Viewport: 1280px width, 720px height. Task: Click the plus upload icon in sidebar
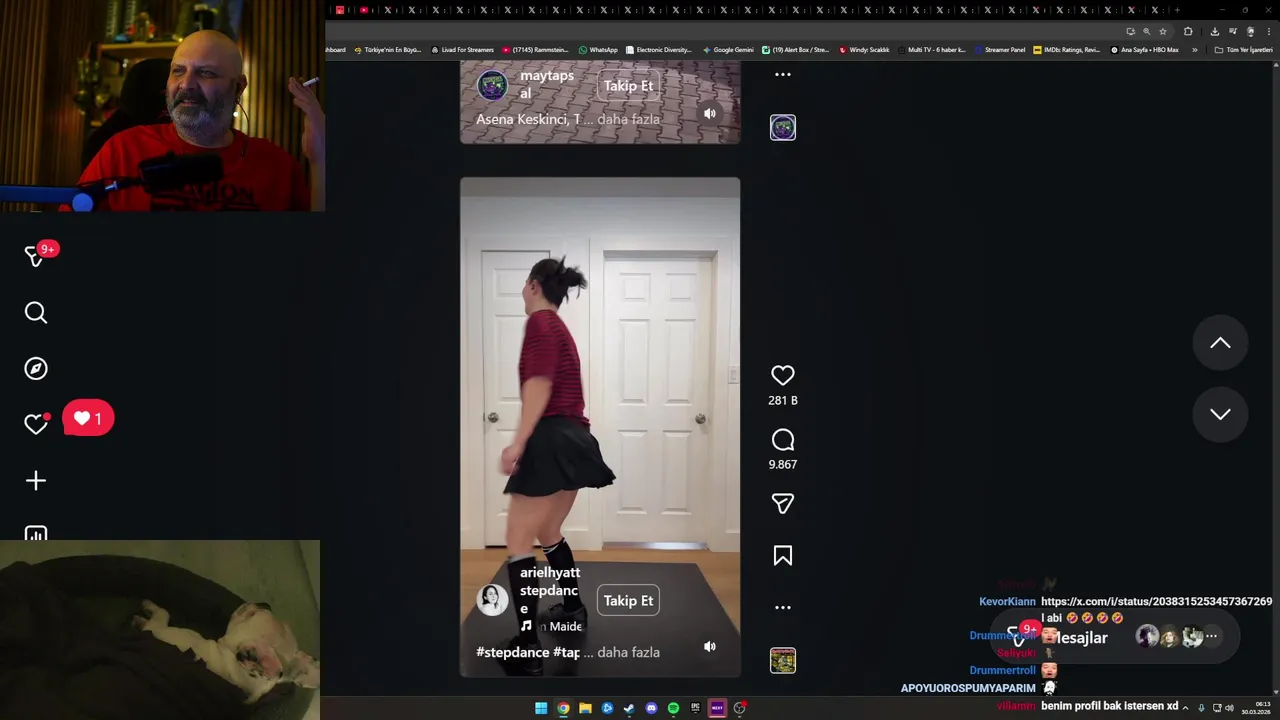click(x=36, y=481)
